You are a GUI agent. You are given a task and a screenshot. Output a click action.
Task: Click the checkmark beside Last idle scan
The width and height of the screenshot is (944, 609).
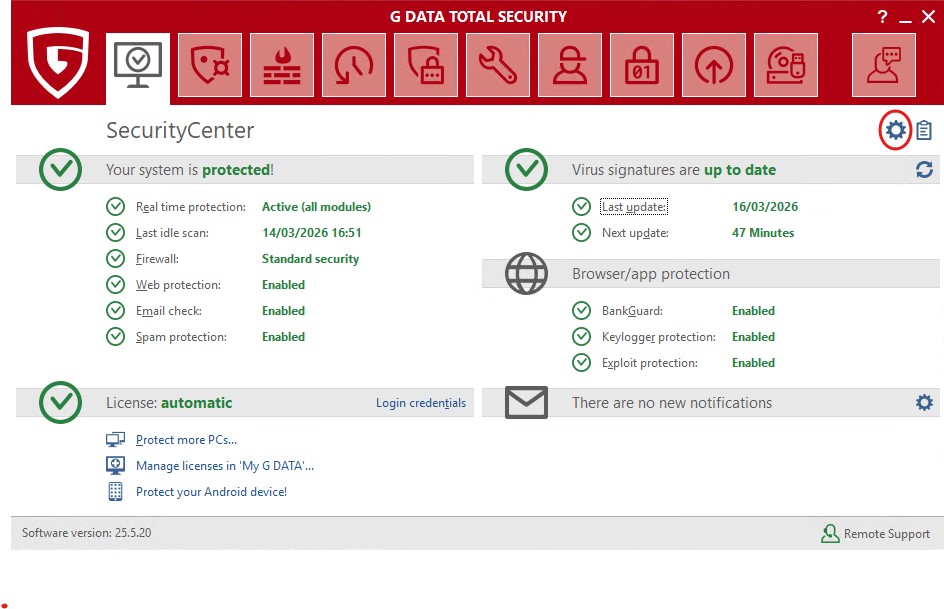(x=115, y=232)
